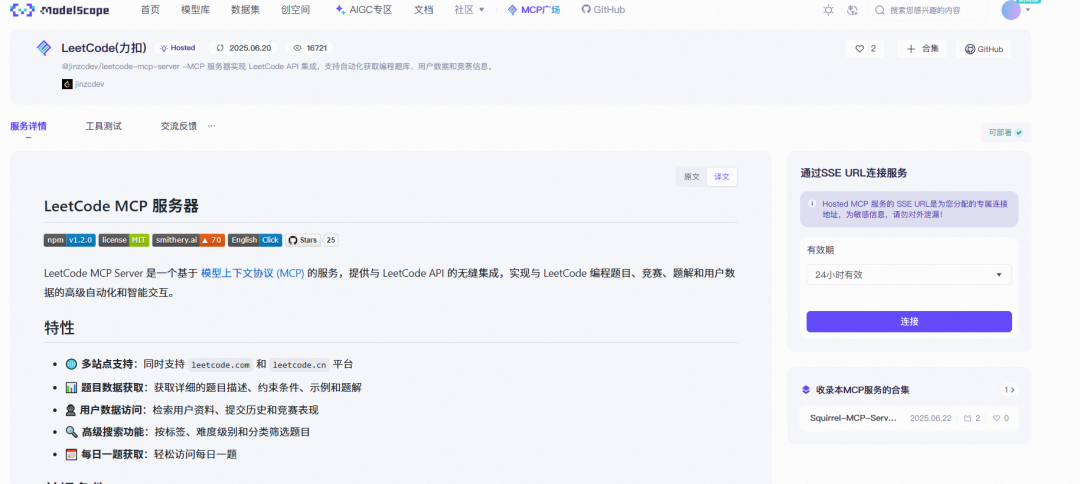Image resolution: width=1080 pixels, height=484 pixels.
Task: Click the eye views icon showing 16721
Action: tap(298, 48)
